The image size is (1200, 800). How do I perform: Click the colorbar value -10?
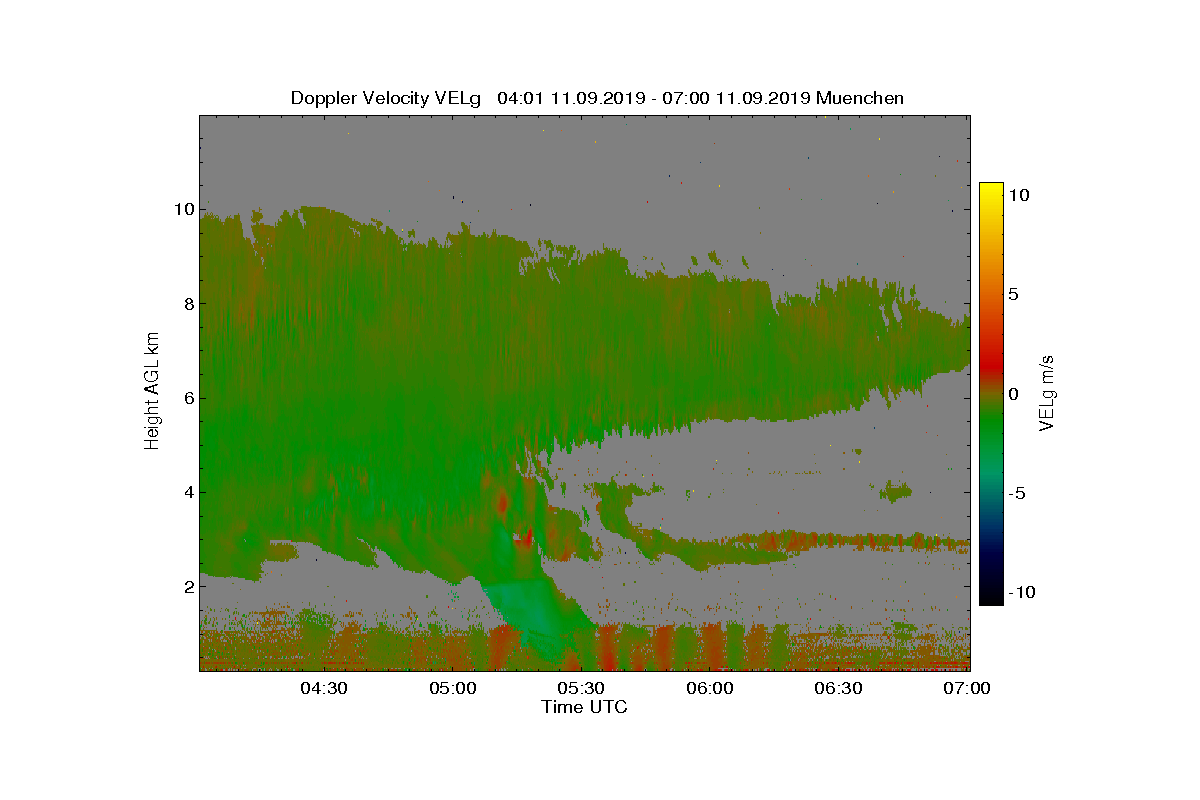click(x=1022, y=592)
